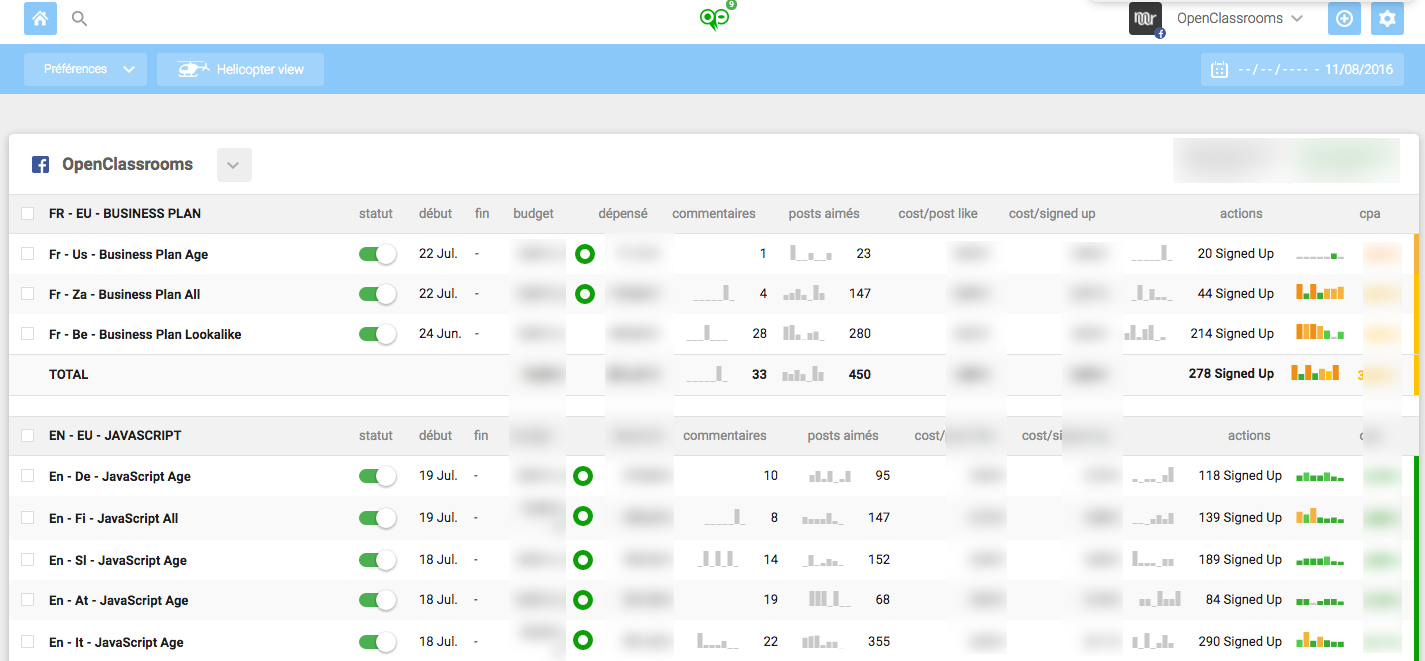Screen dimensions: 1425x661
Task: Click the OpenClassrooms account avatar
Action: pyautogui.click(x=1145, y=19)
